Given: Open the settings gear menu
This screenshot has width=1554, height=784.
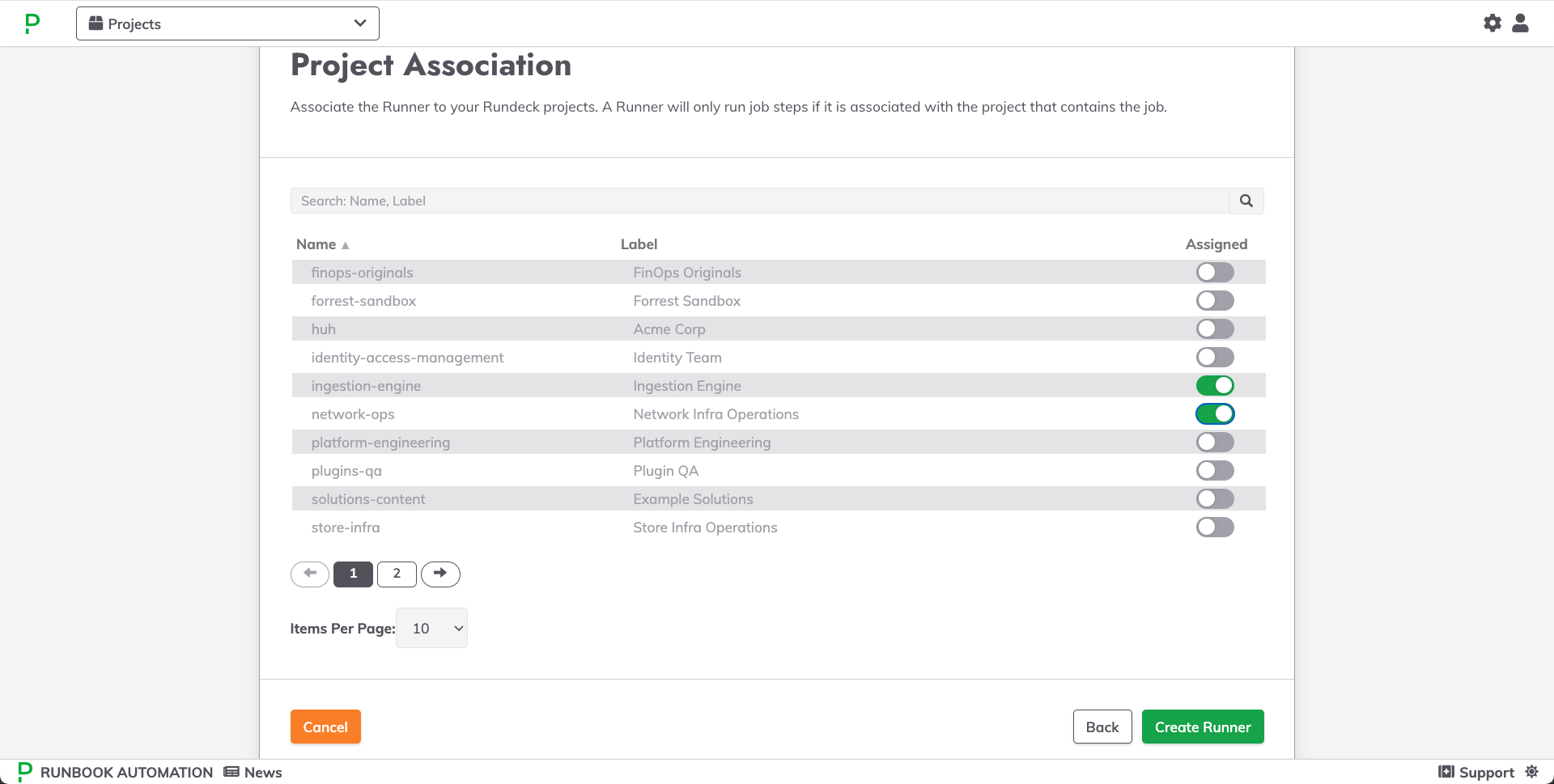Looking at the screenshot, I should [x=1492, y=23].
